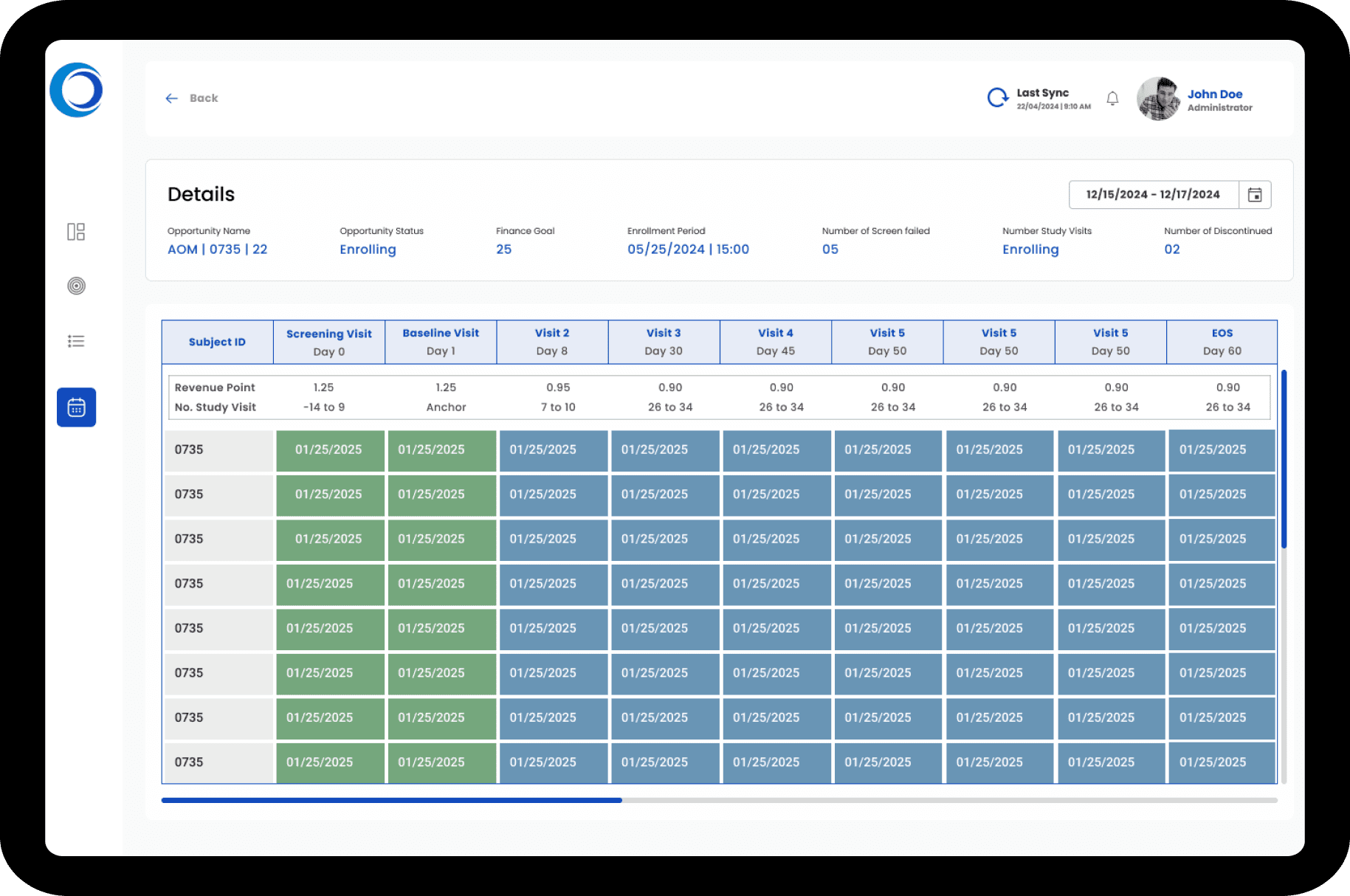1350x896 pixels.
Task: Click the circular app logo
Action: [x=76, y=89]
